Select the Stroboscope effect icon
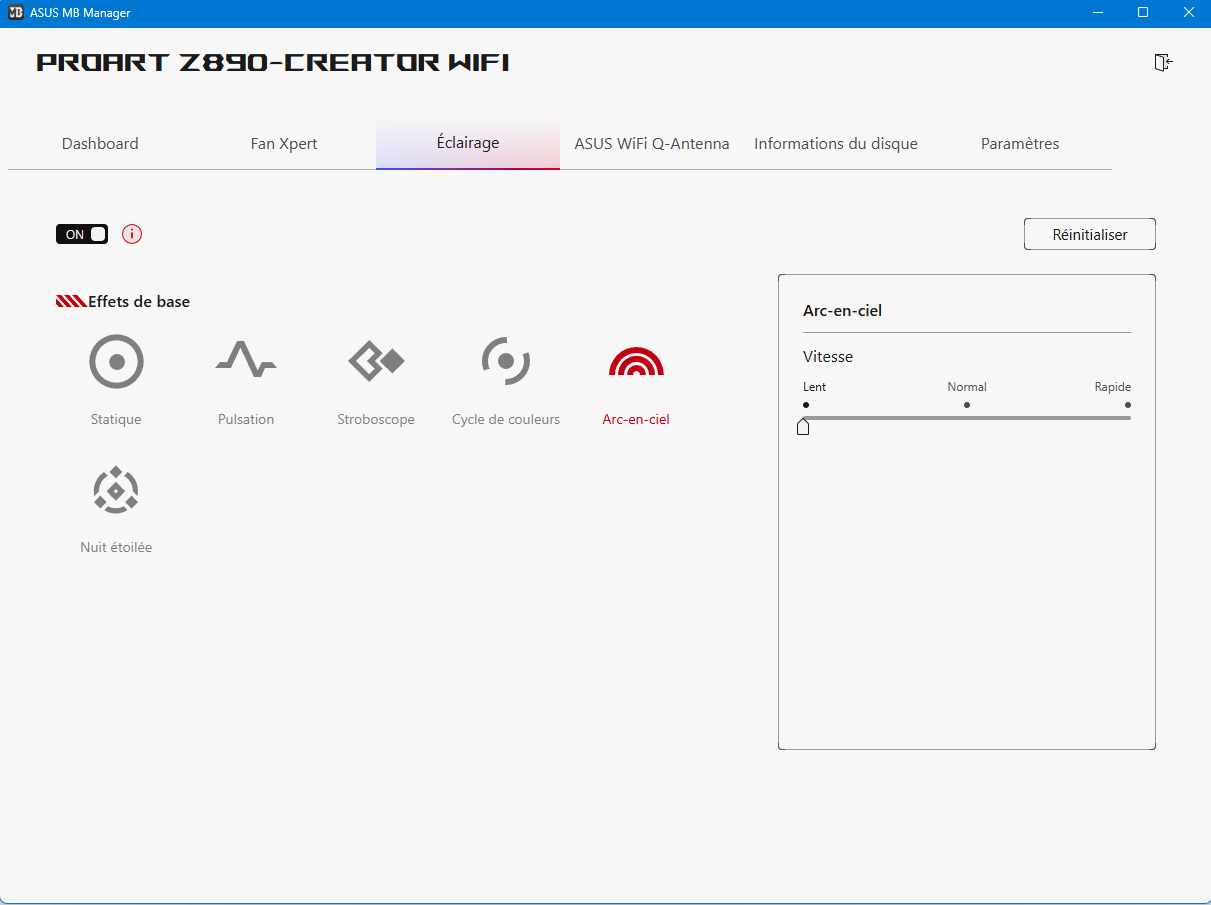The height and width of the screenshot is (905, 1211). click(376, 361)
